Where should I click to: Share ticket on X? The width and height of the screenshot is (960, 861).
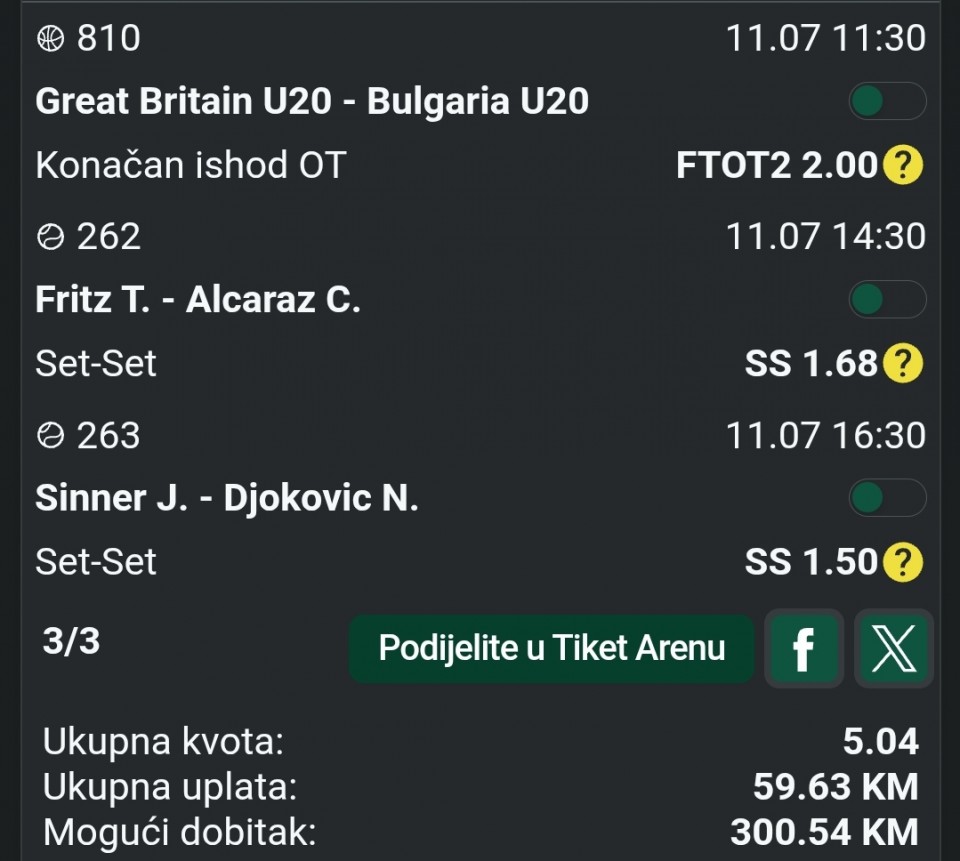(894, 649)
